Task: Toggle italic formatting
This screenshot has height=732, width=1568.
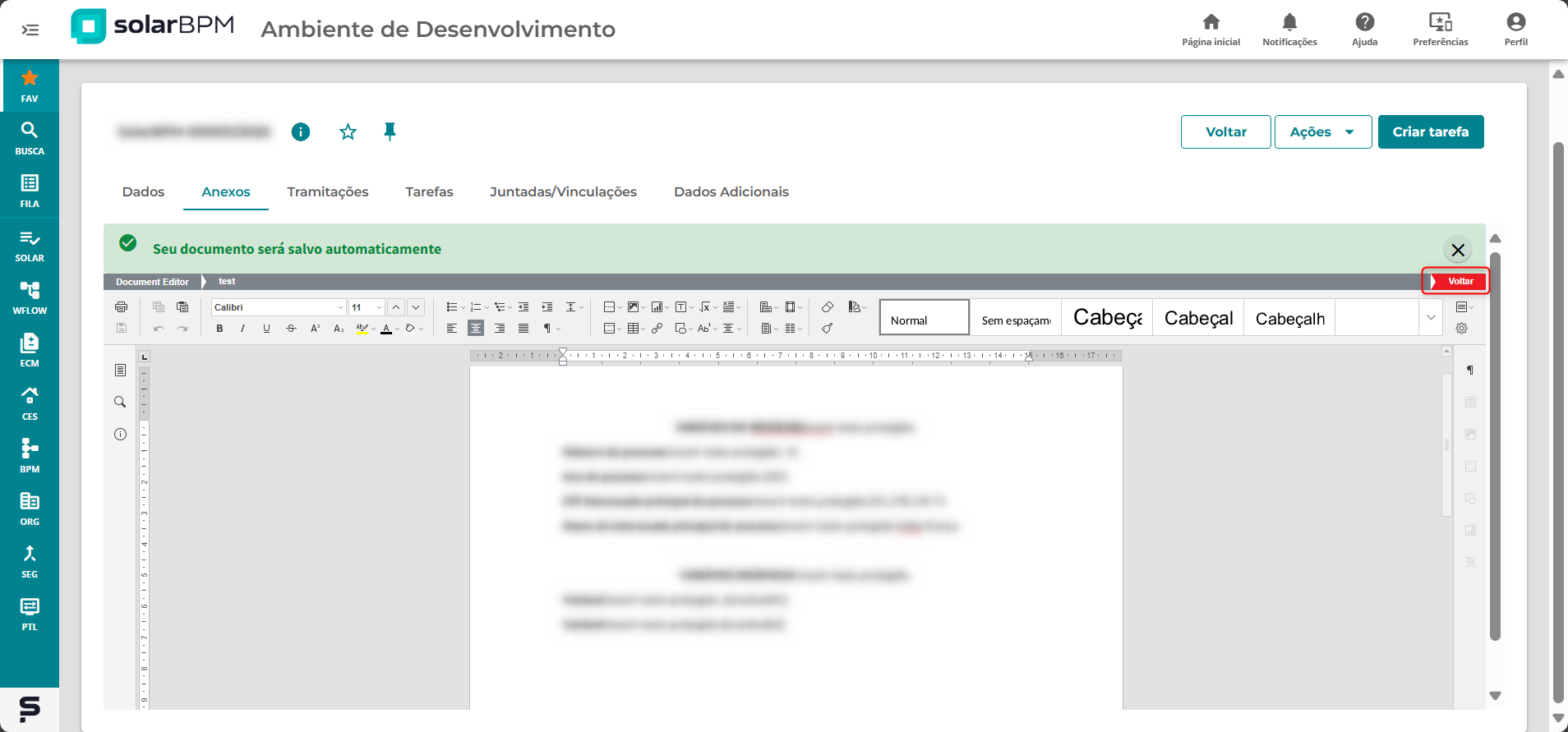Action: coord(242,329)
